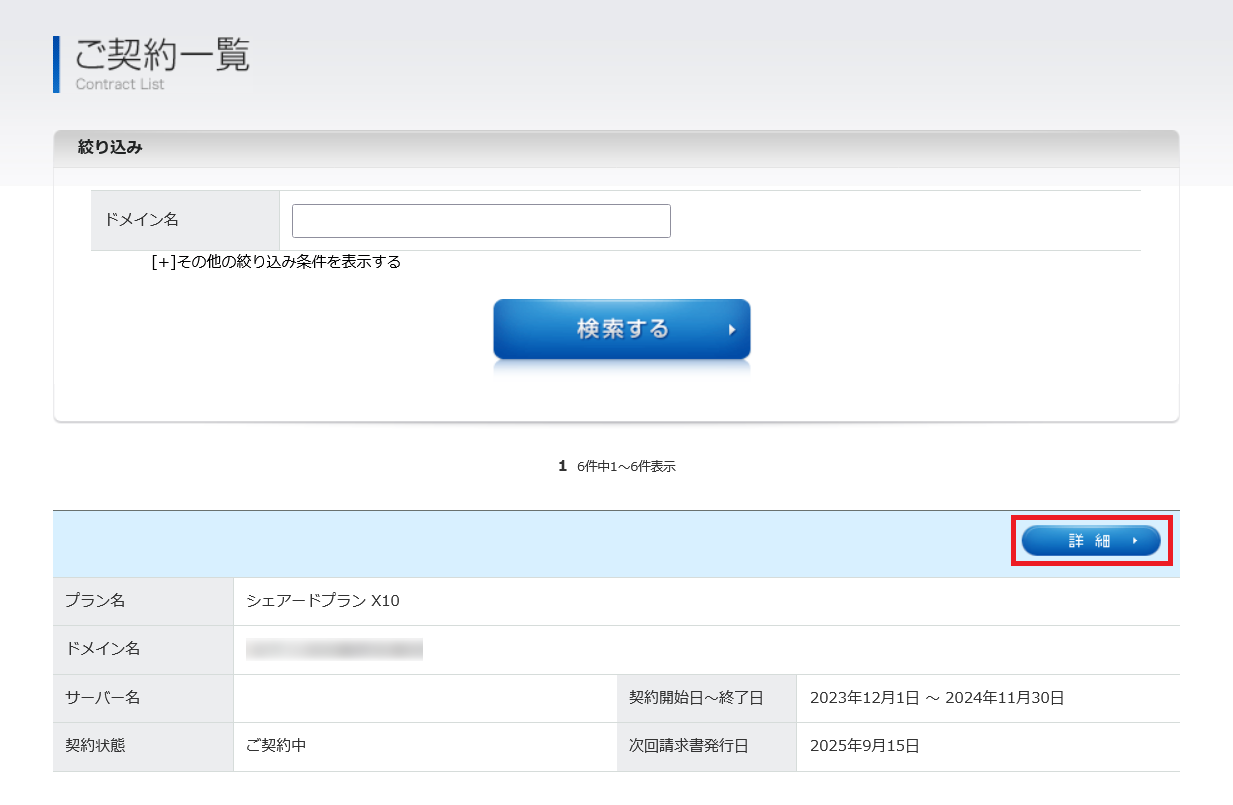
Task: Click the ご契約一覧 page heading
Action: [x=162, y=55]
